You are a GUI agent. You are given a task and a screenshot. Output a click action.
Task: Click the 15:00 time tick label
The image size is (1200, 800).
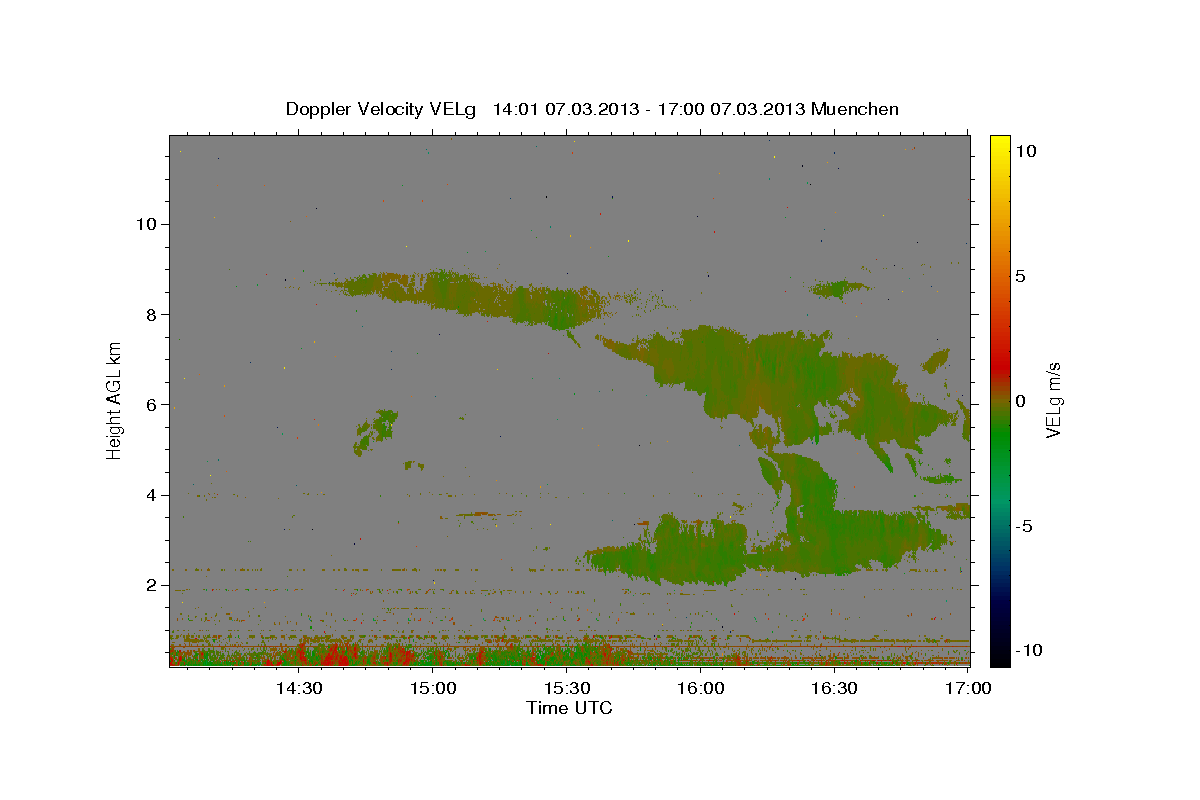coord(432,688)
